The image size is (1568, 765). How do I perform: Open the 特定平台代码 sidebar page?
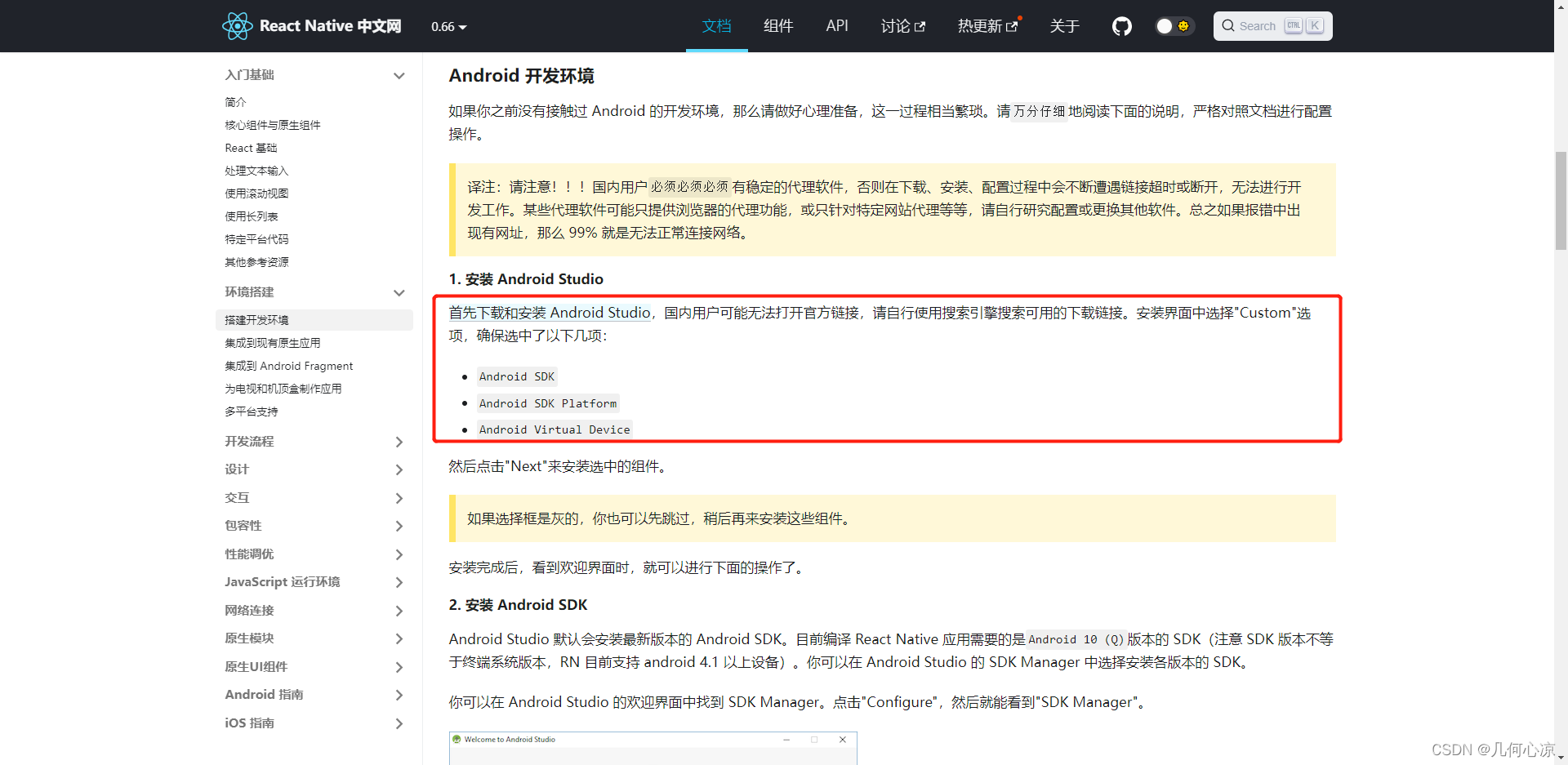click(x=256, y=239)
